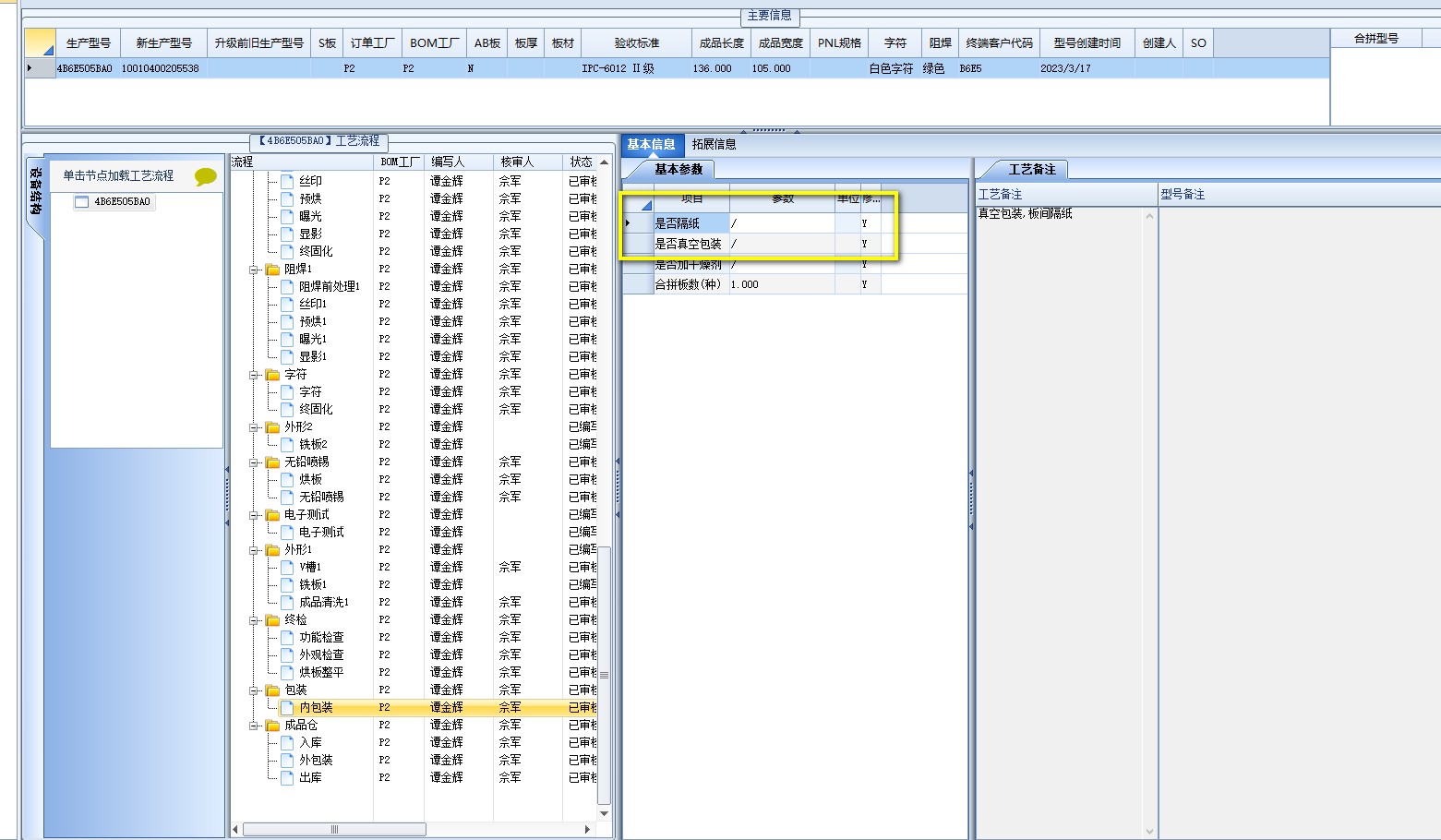Collapse the 电子测试 folder node
This screenshot has height=840, width=1441.
point(254,515)
